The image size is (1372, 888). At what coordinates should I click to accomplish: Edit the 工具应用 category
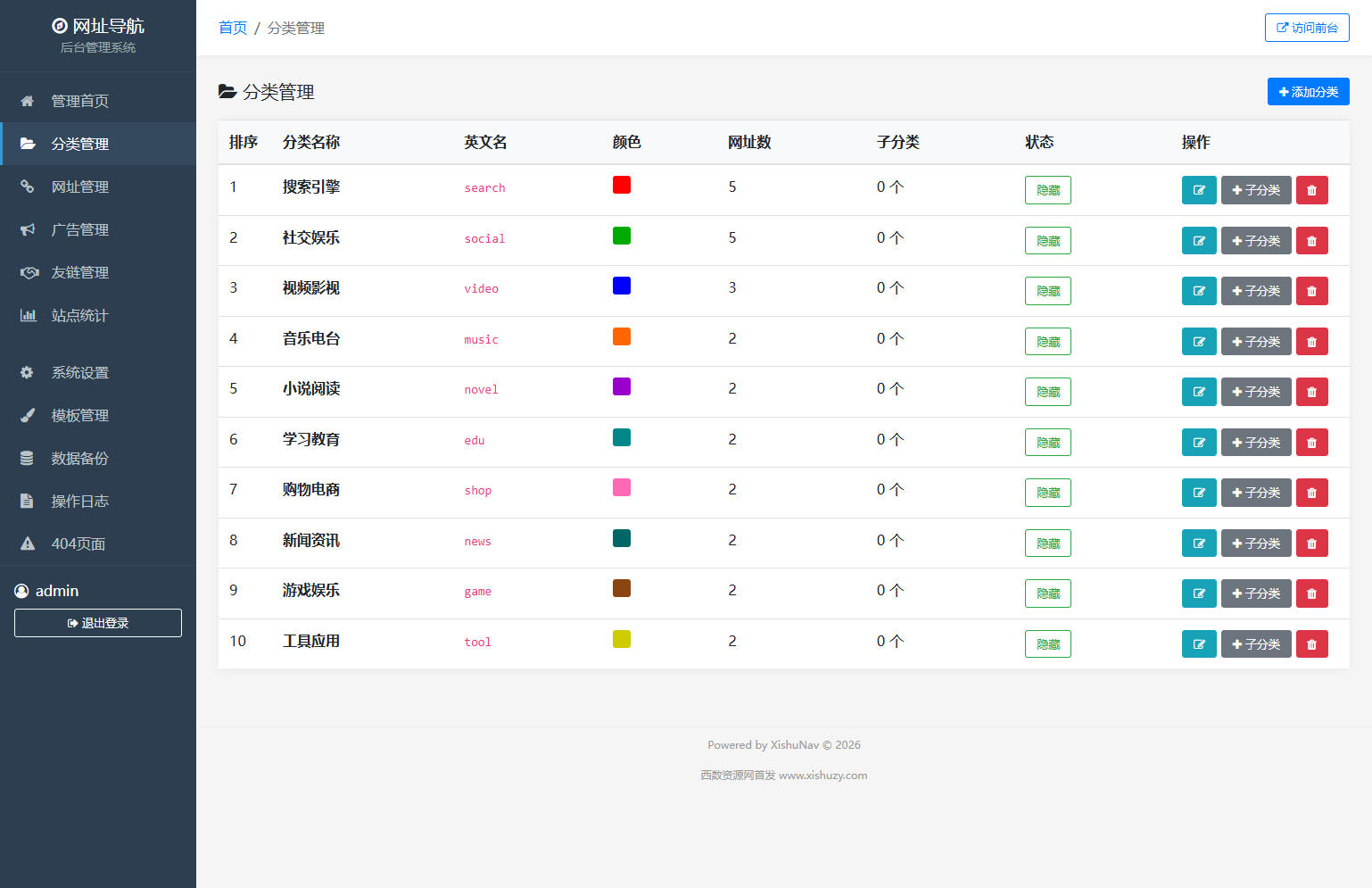point(1199,644)
